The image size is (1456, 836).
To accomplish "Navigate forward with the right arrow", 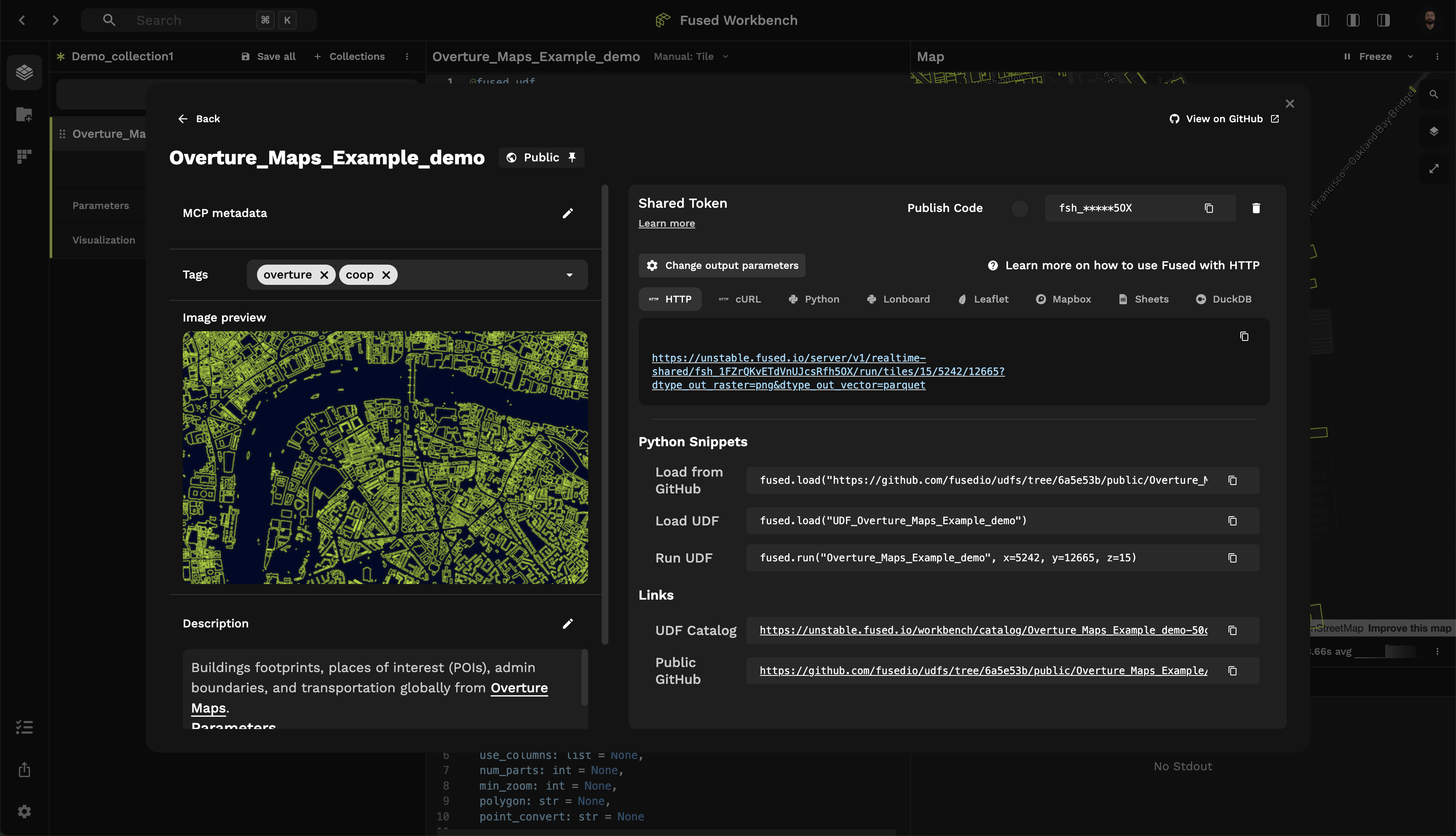I will click(x=55, y=20).
